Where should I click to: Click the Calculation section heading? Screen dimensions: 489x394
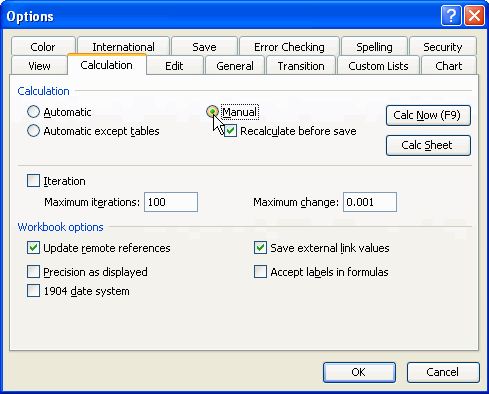point(43,91)
